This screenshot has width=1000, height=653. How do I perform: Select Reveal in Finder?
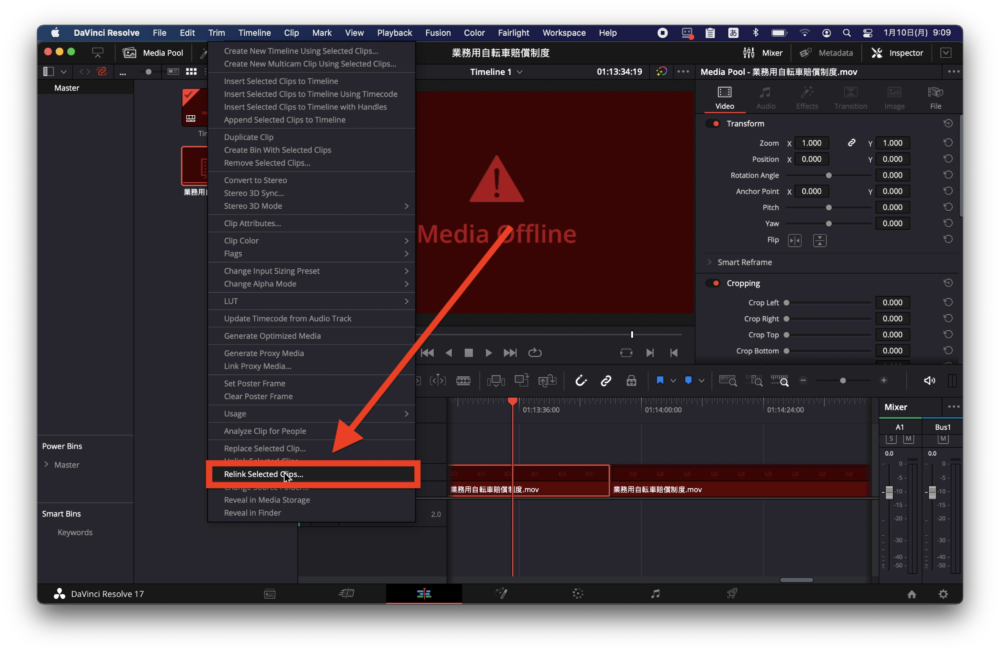(312, 513)
